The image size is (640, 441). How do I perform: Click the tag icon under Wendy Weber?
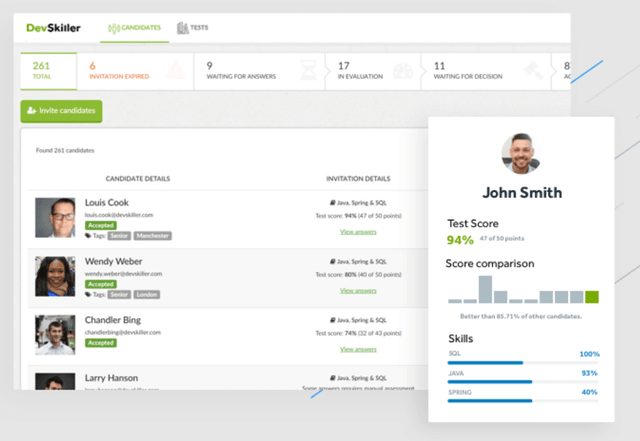click(x=88, y=295)
